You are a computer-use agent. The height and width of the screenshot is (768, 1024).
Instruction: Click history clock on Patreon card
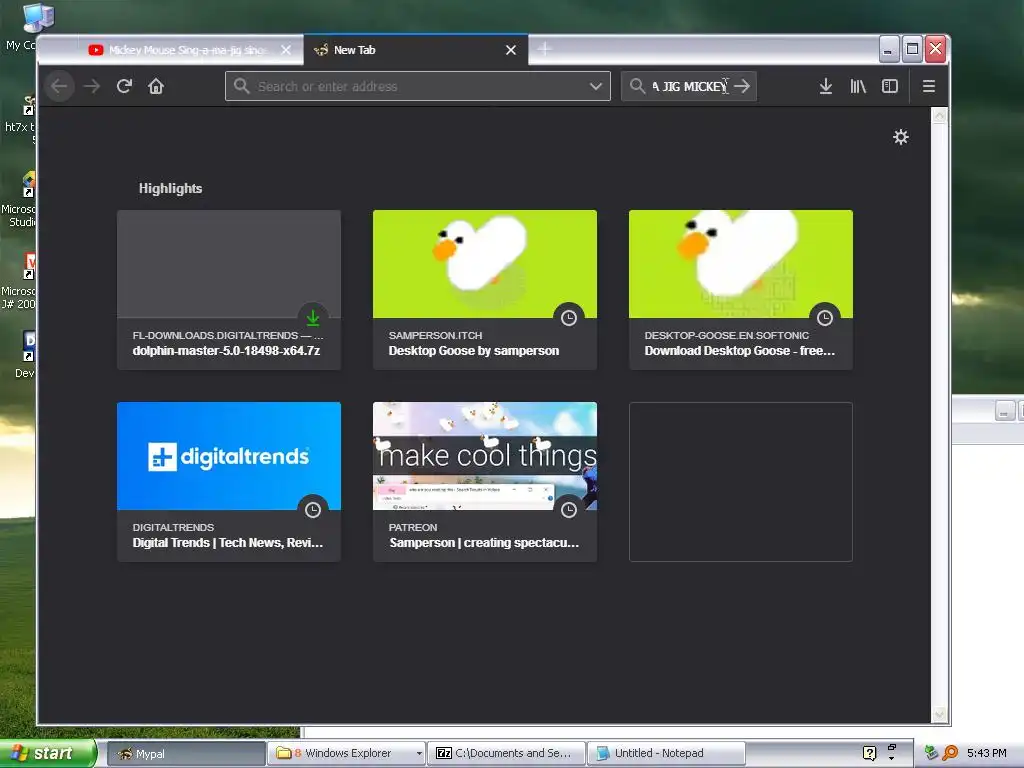[569, 510]
